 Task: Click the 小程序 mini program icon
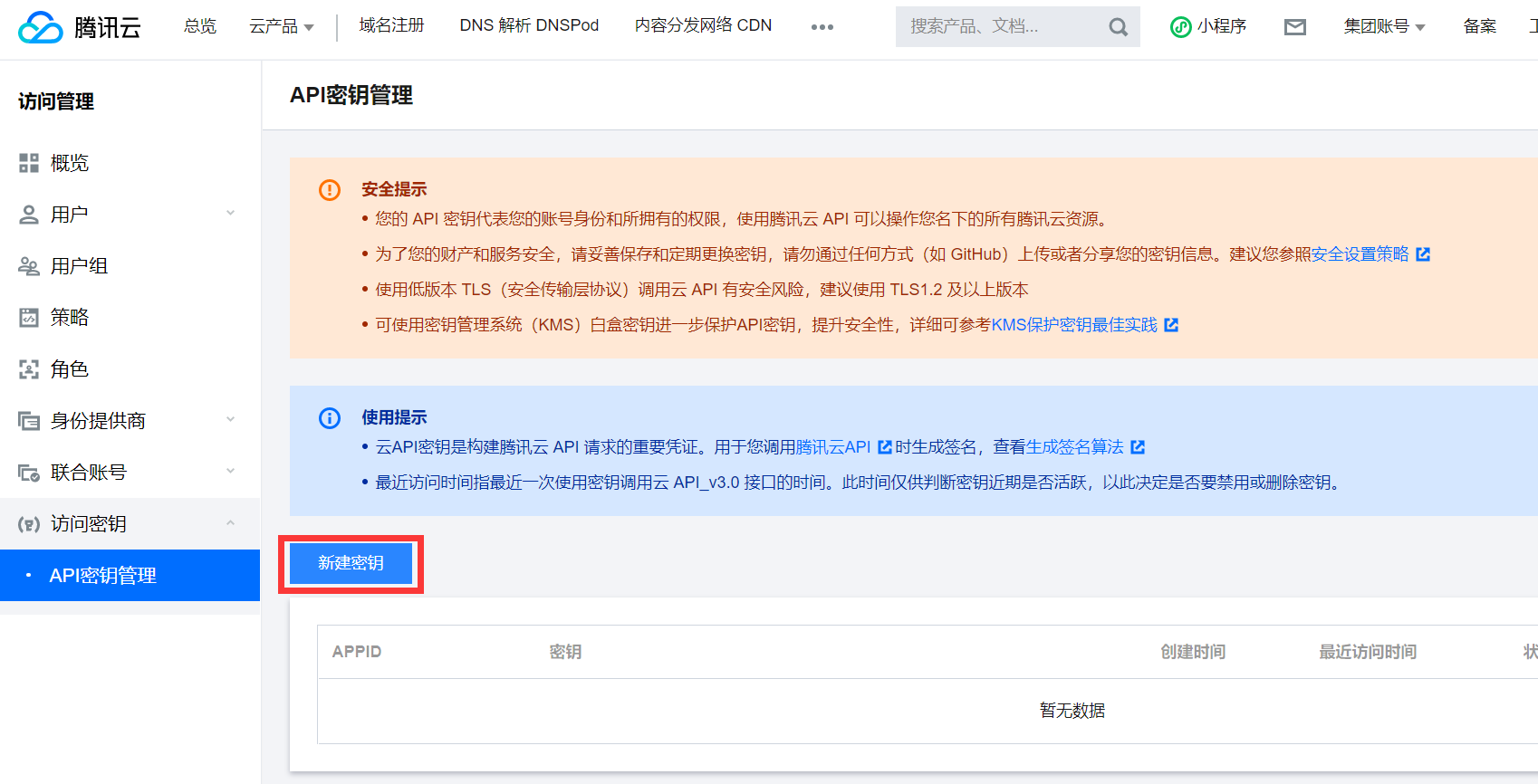pos(1181,27)
